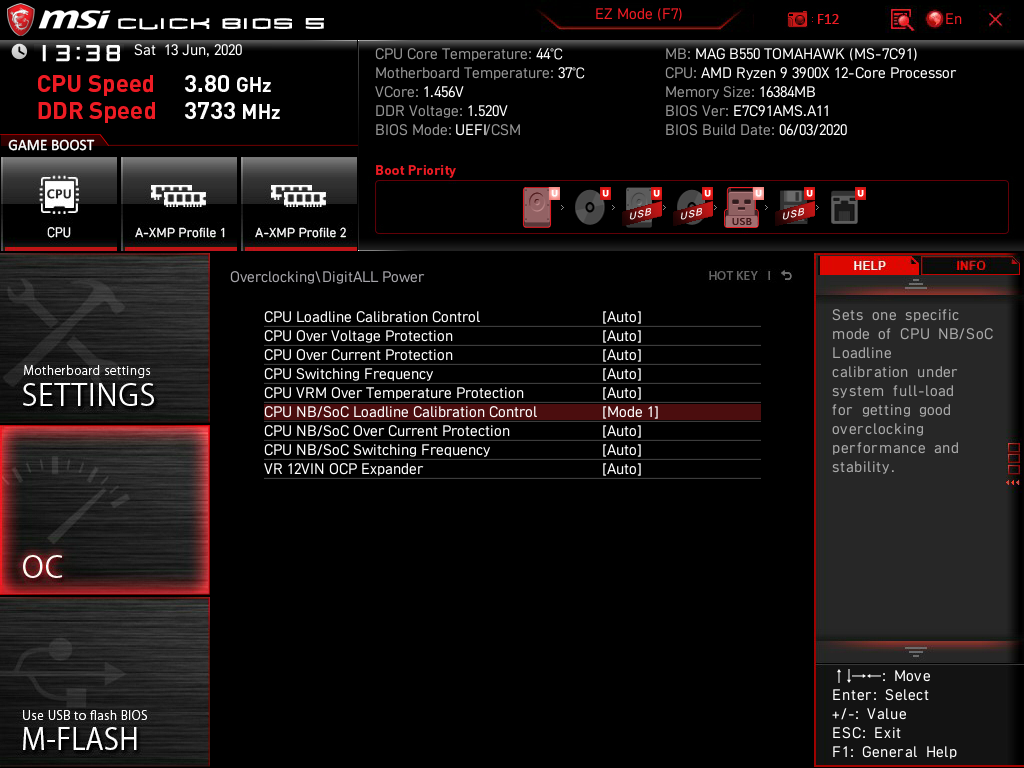The height and width of the screenshot is (768, 1024).
Task: Select the CPU Switching Frequency label
Action: click(x=348, y=374)
